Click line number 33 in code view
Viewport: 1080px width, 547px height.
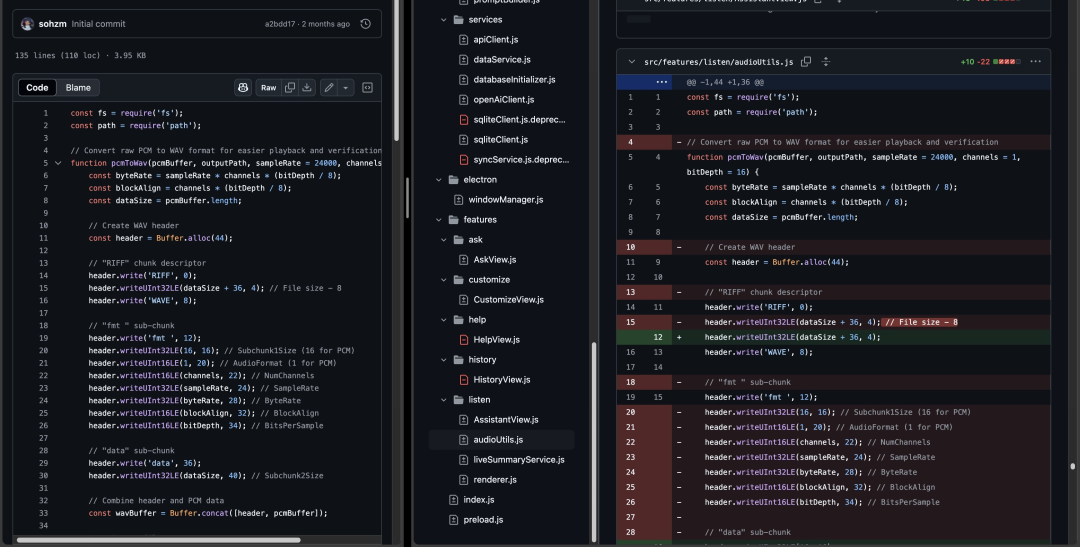click(43, 513)
